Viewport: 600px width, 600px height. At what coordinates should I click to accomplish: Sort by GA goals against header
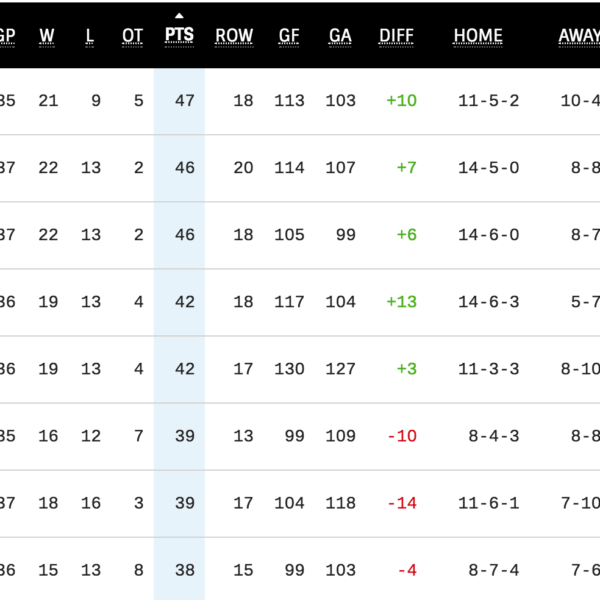point(340,36)
